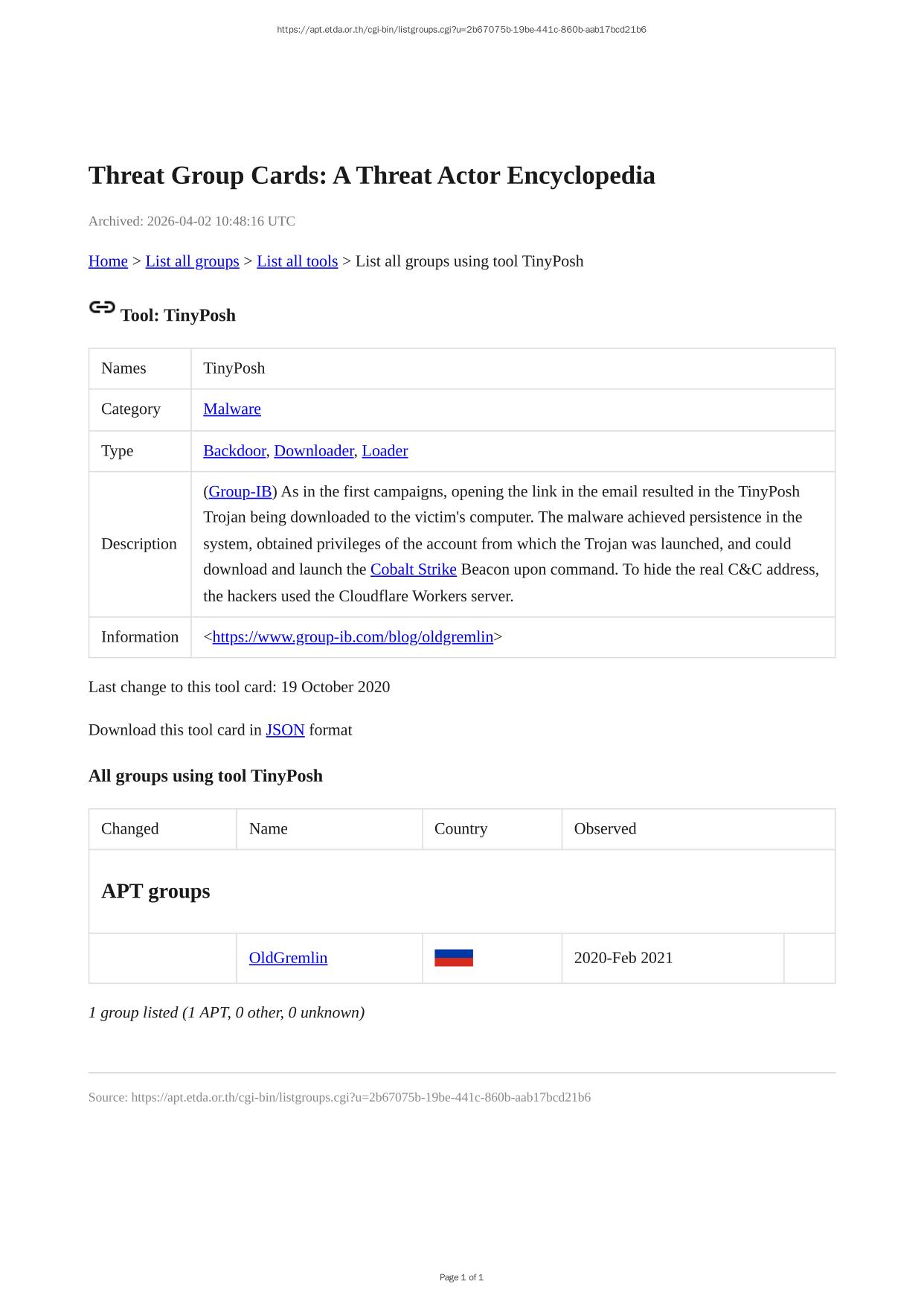Viewport: 924px width, 1307px height.
Task: Download the tool card via JSON link
Action: pos(285,729)
